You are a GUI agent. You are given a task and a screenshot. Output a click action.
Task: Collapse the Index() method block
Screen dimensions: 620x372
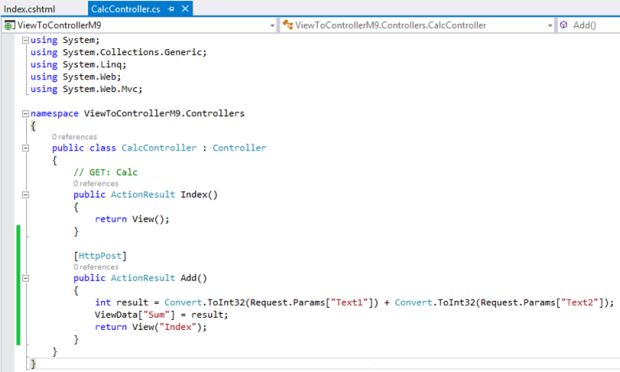pyautogui.click(x=25, y=194)
